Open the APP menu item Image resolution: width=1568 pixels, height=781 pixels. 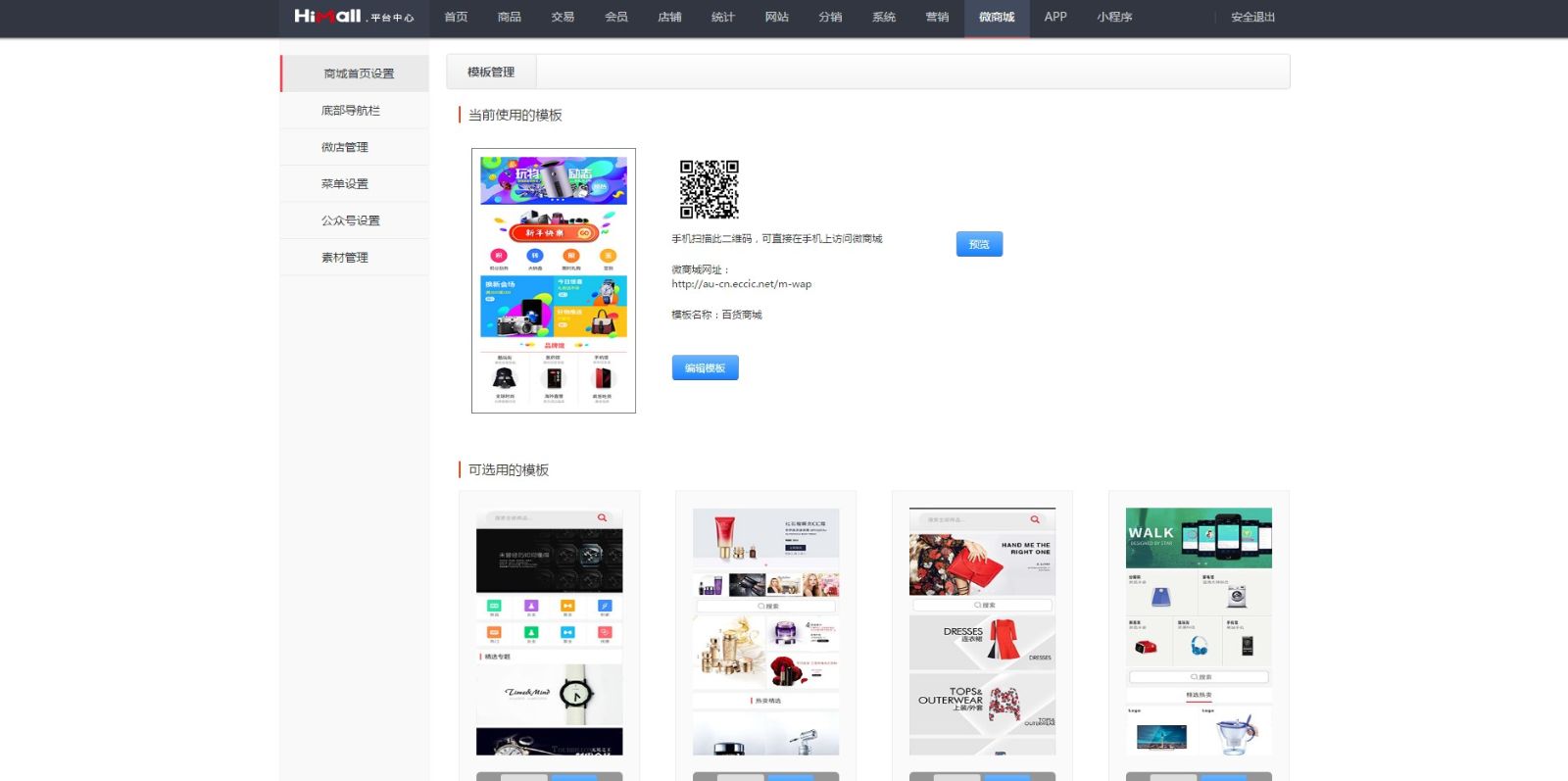(1055, 17)
